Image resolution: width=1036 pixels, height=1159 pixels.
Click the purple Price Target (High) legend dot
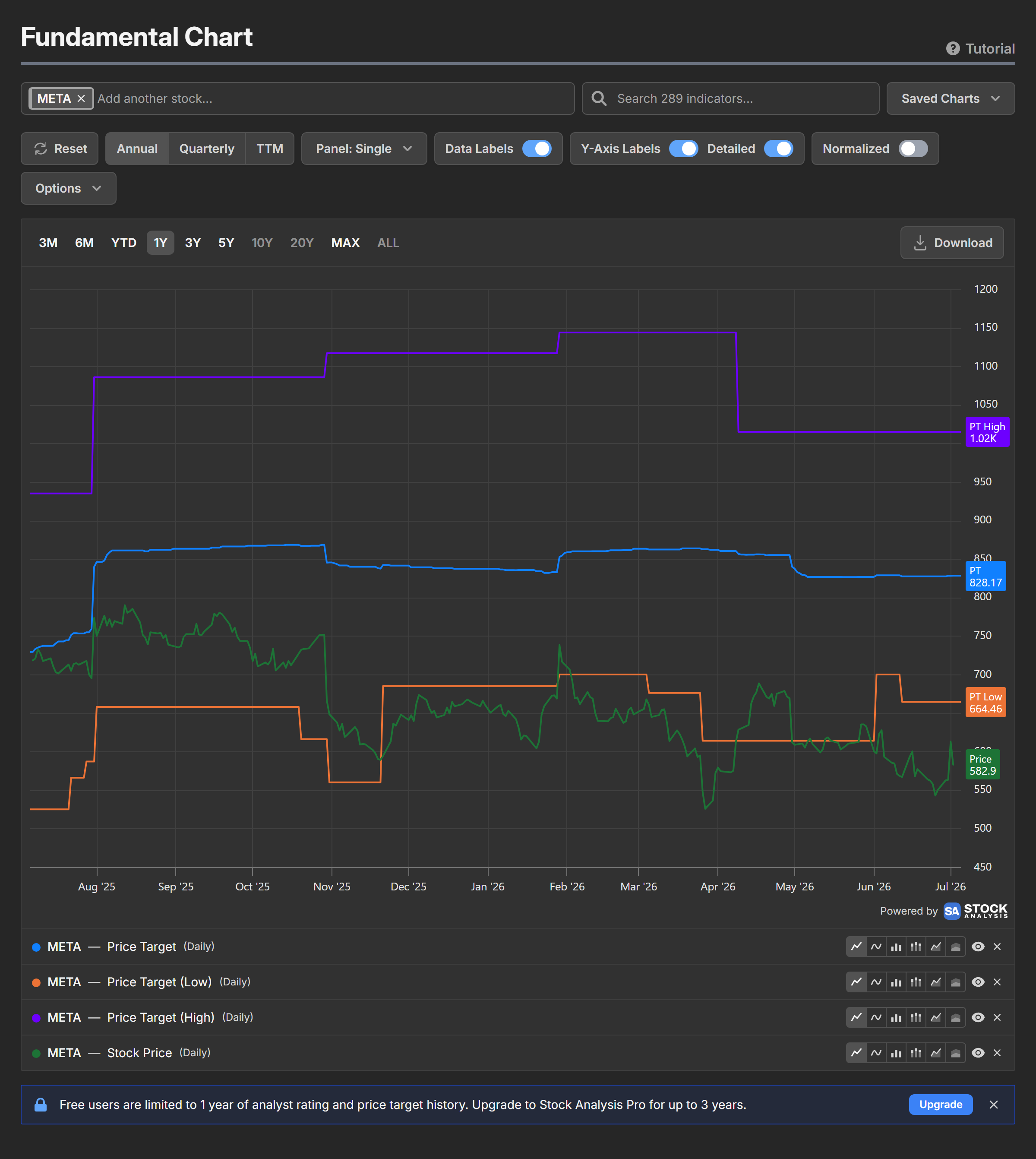click(36, 1017)
